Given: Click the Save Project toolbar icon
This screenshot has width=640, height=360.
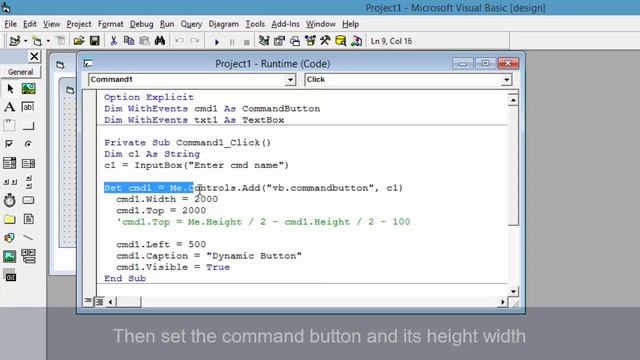Looking at the screenshot, I should [x=95, y=41].
